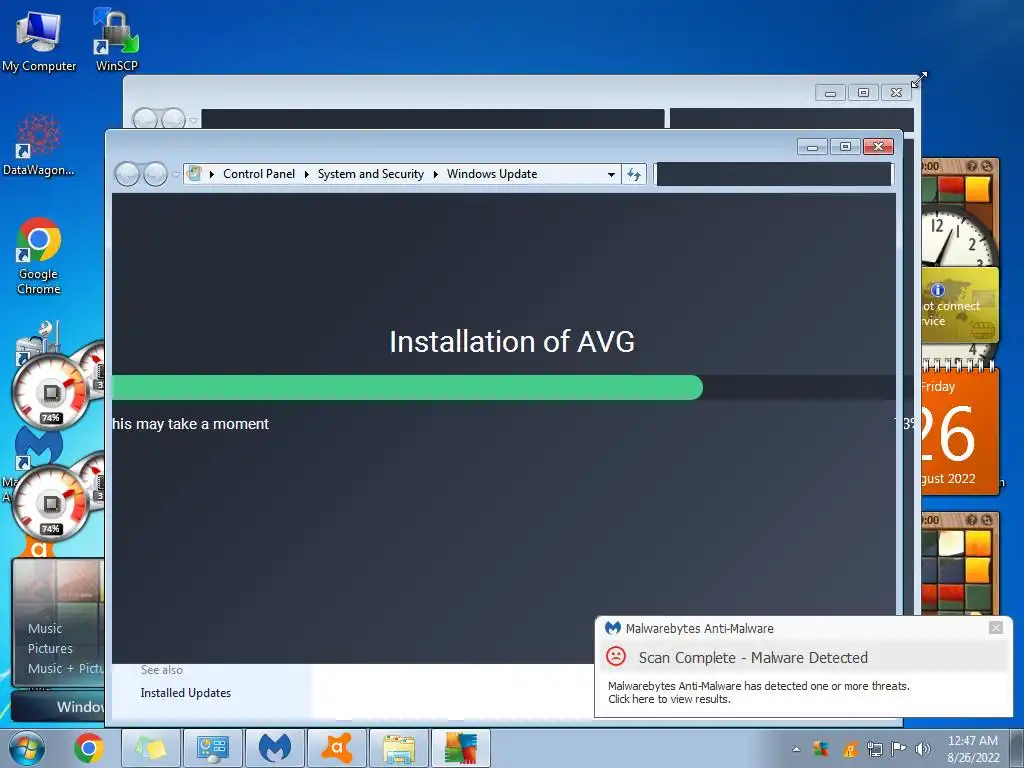The width and height of the screenshot is (1024, 768).
Task: Show hidden tray icons arrow
Action: point(796,749)
